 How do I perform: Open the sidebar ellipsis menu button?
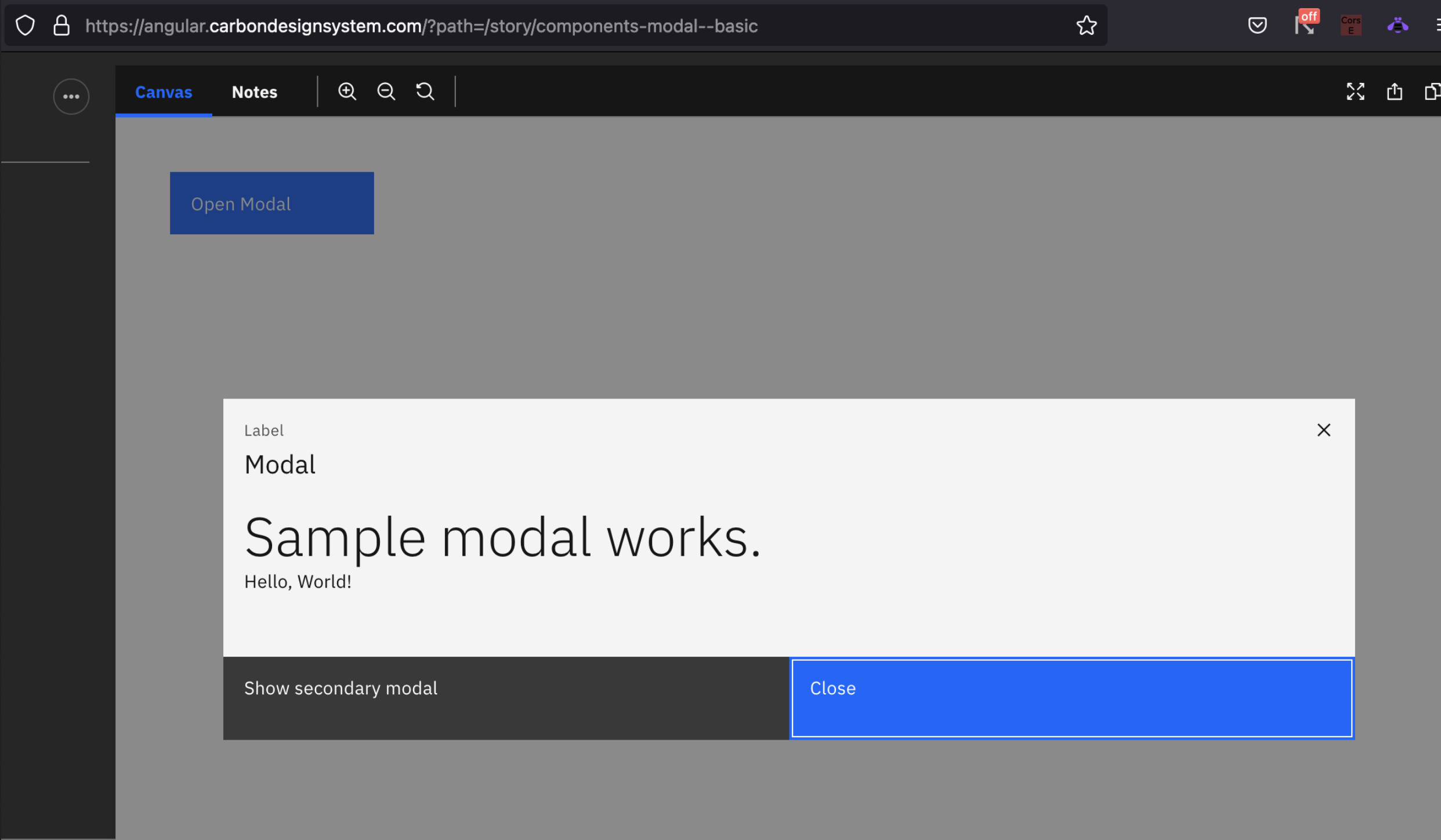click(x=71, y=96)
